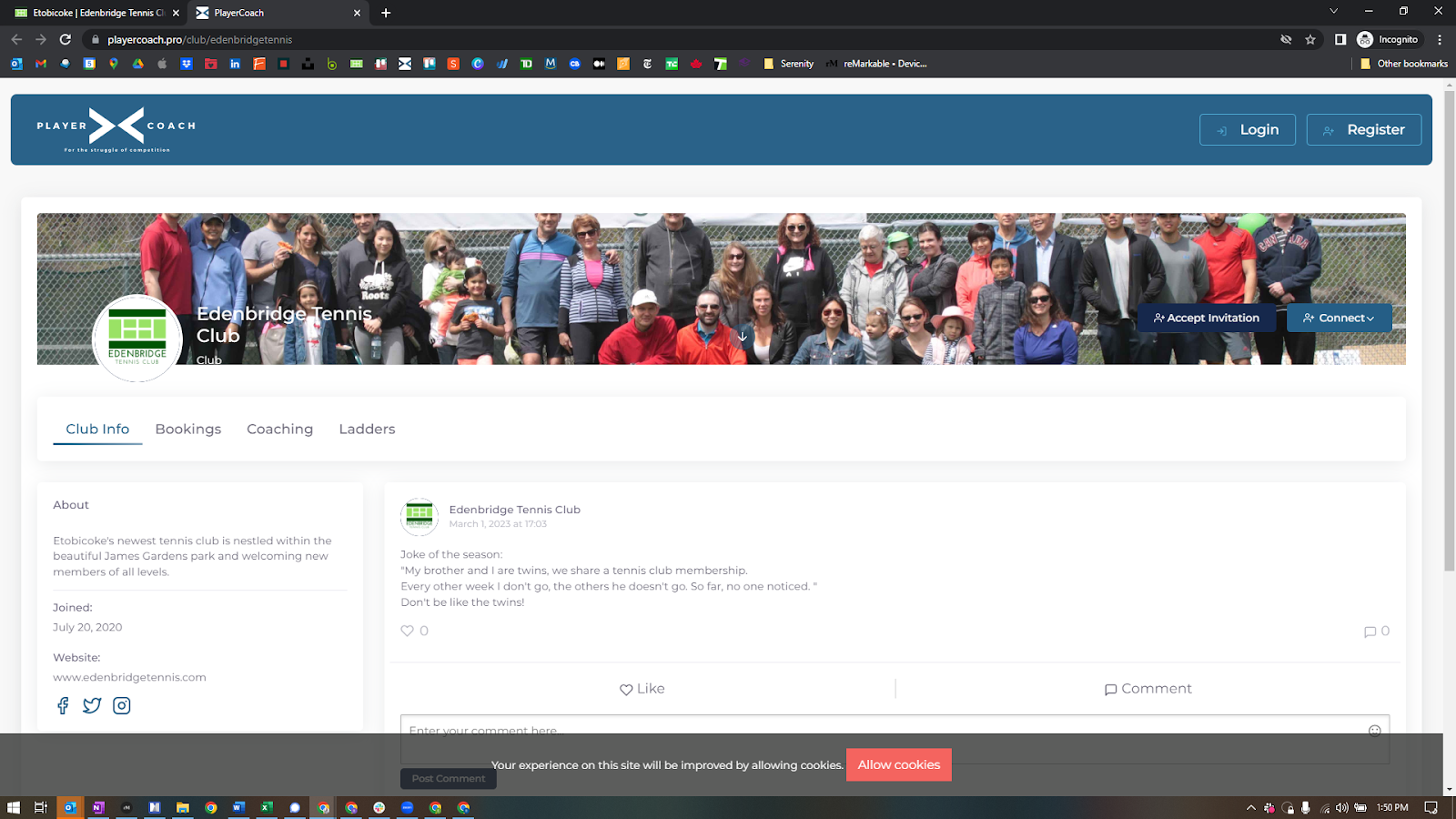The image size is (1456, 819).
Task: Open the TD bank bookmark icon
Action: tap(526, 64)
